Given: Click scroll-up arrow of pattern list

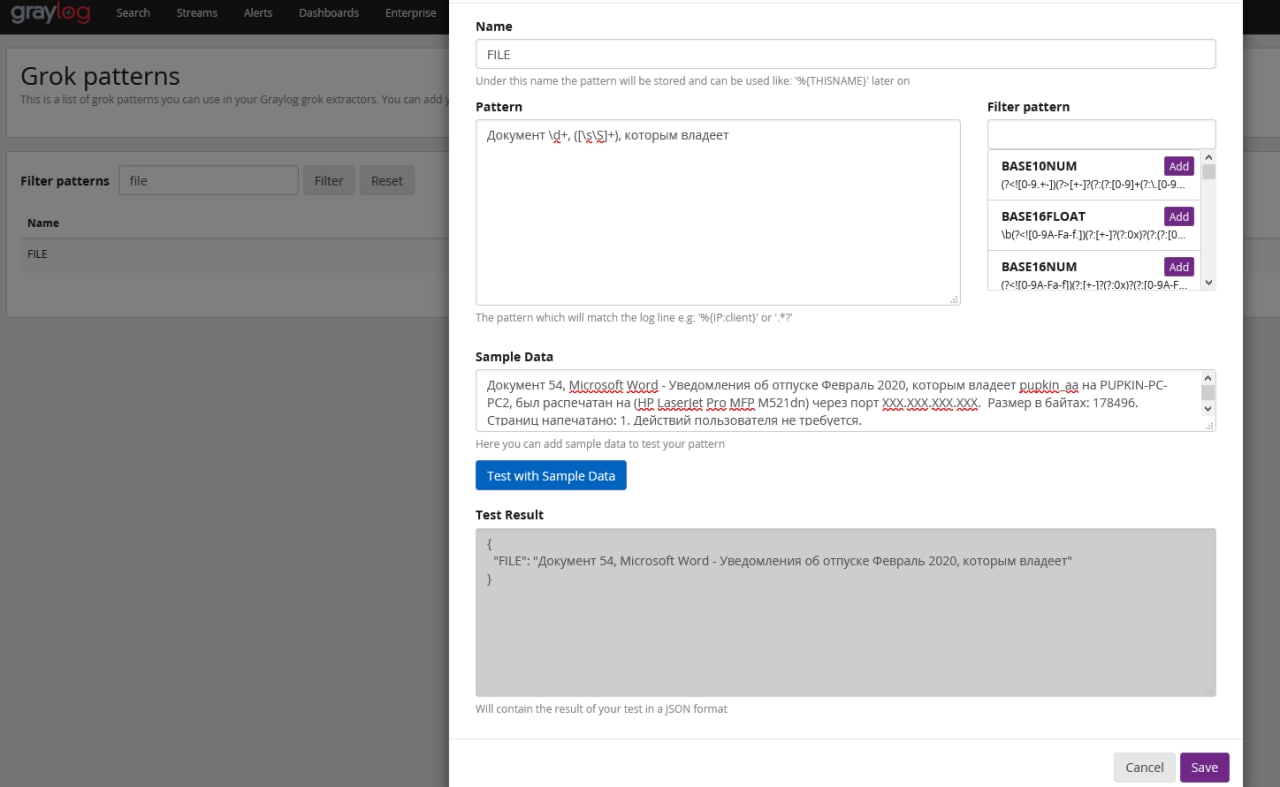Looking at the screenshot, I should [x=1208, y=157].
